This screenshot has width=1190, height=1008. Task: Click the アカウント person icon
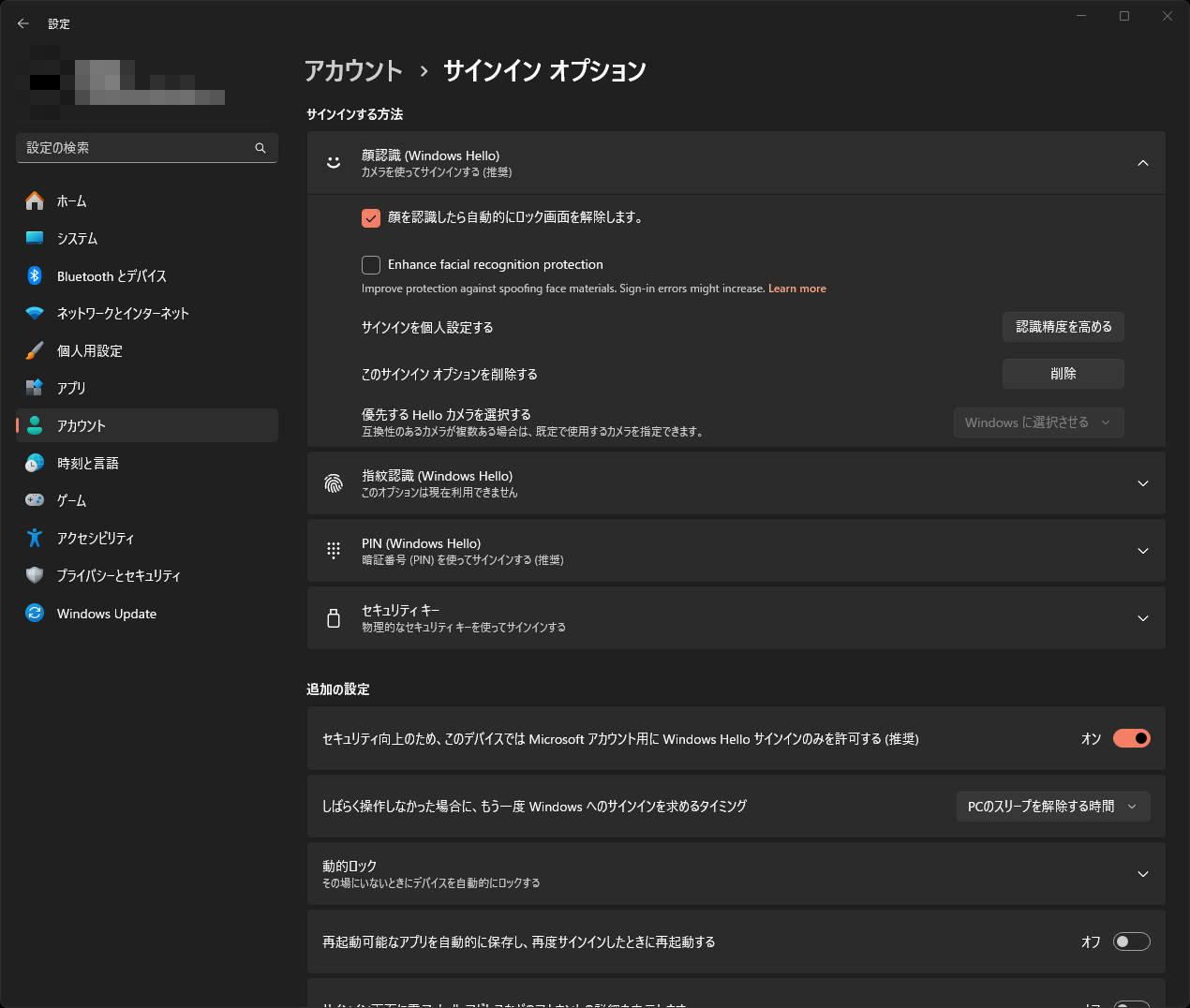35,425
